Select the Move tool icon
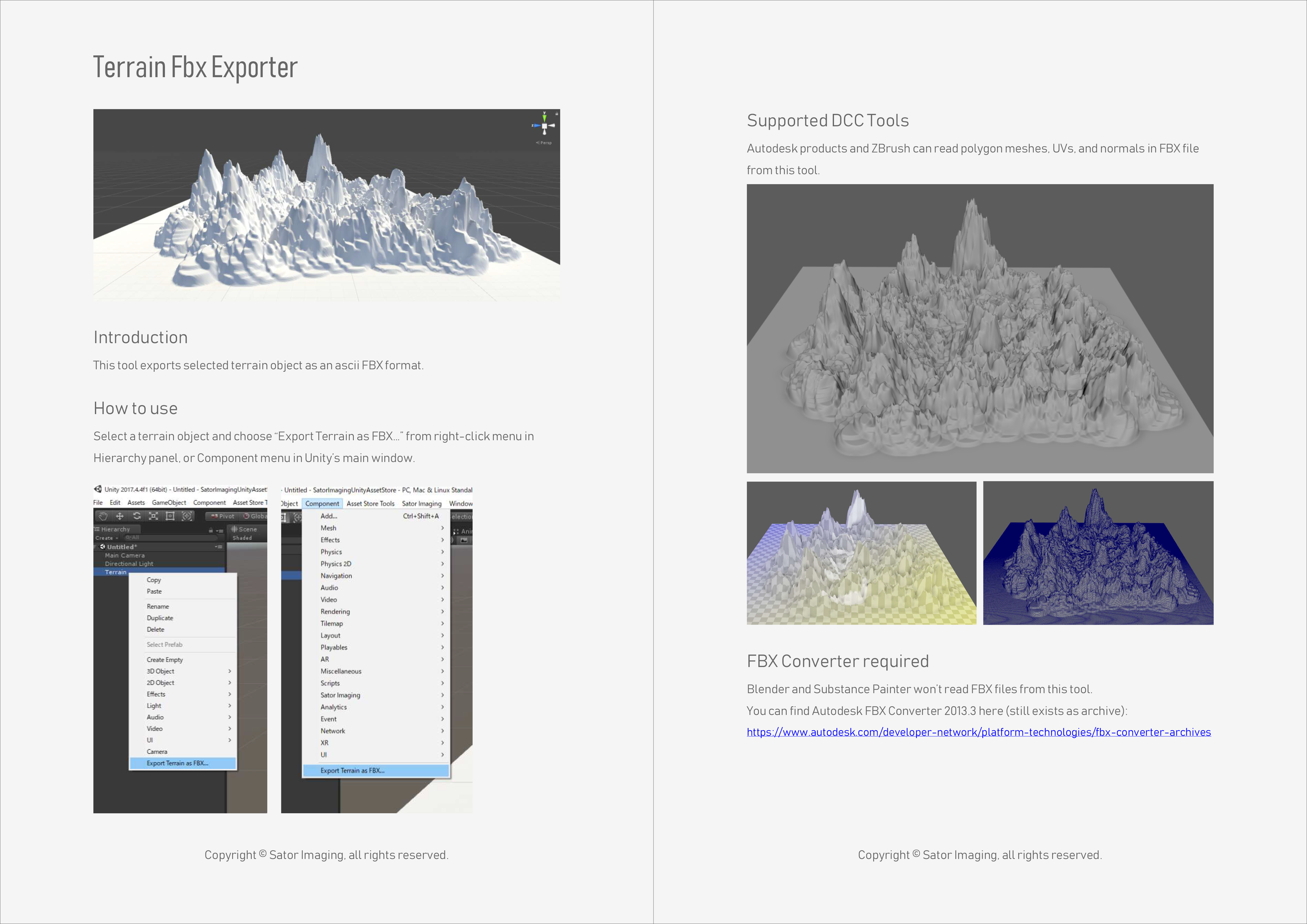1307x924 pixels. [119, 516]
